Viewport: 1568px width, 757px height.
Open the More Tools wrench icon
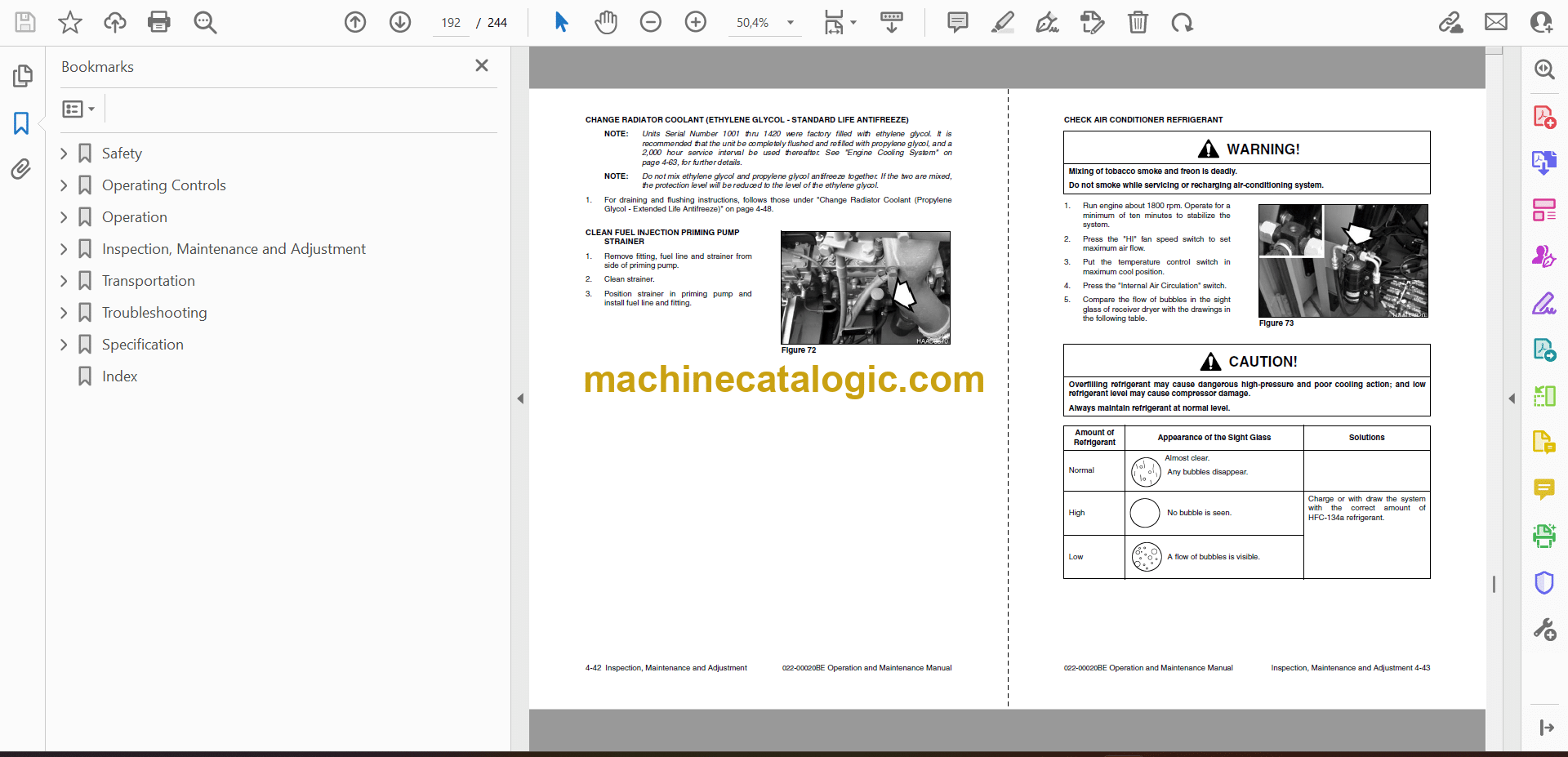tap(1544, 630)
